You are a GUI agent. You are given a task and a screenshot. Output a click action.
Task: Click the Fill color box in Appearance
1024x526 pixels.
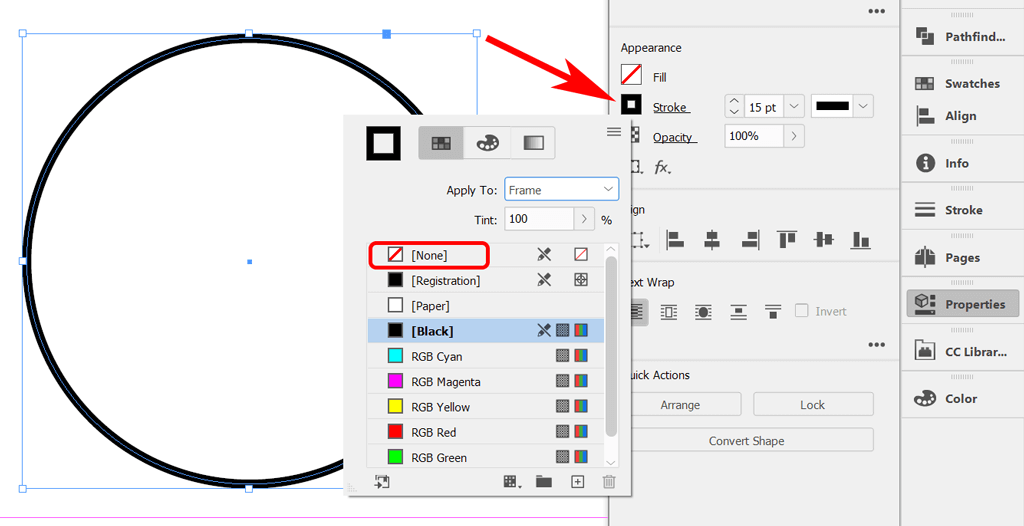tap(631, 75)
